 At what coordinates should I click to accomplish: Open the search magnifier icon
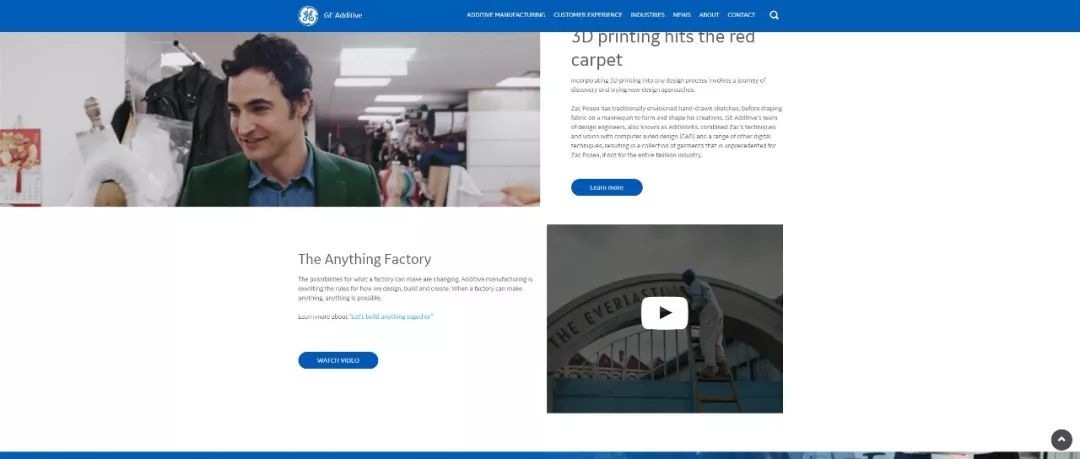(773, 15)
